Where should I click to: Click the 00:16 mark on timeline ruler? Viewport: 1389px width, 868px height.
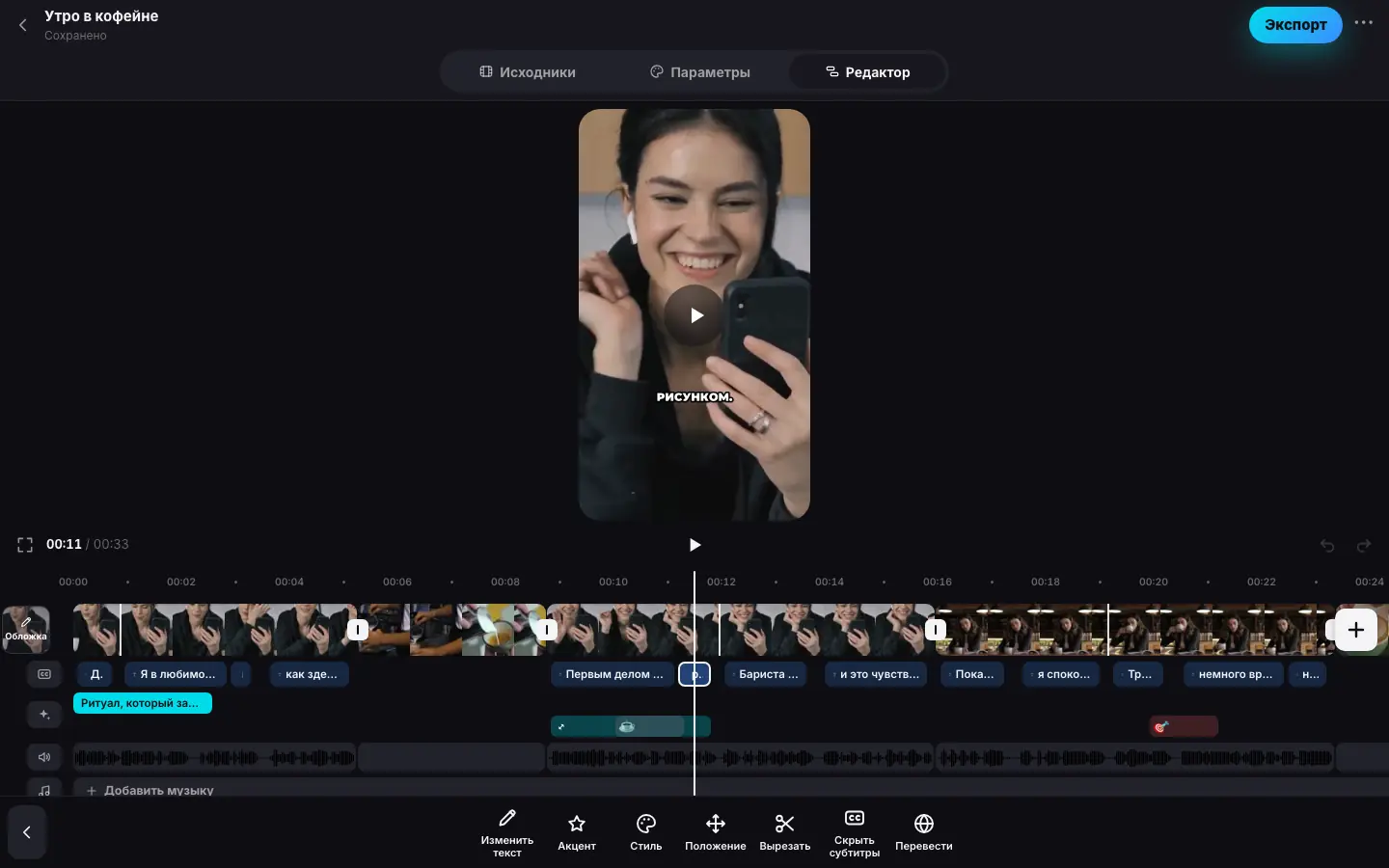[x=938, y=582]
